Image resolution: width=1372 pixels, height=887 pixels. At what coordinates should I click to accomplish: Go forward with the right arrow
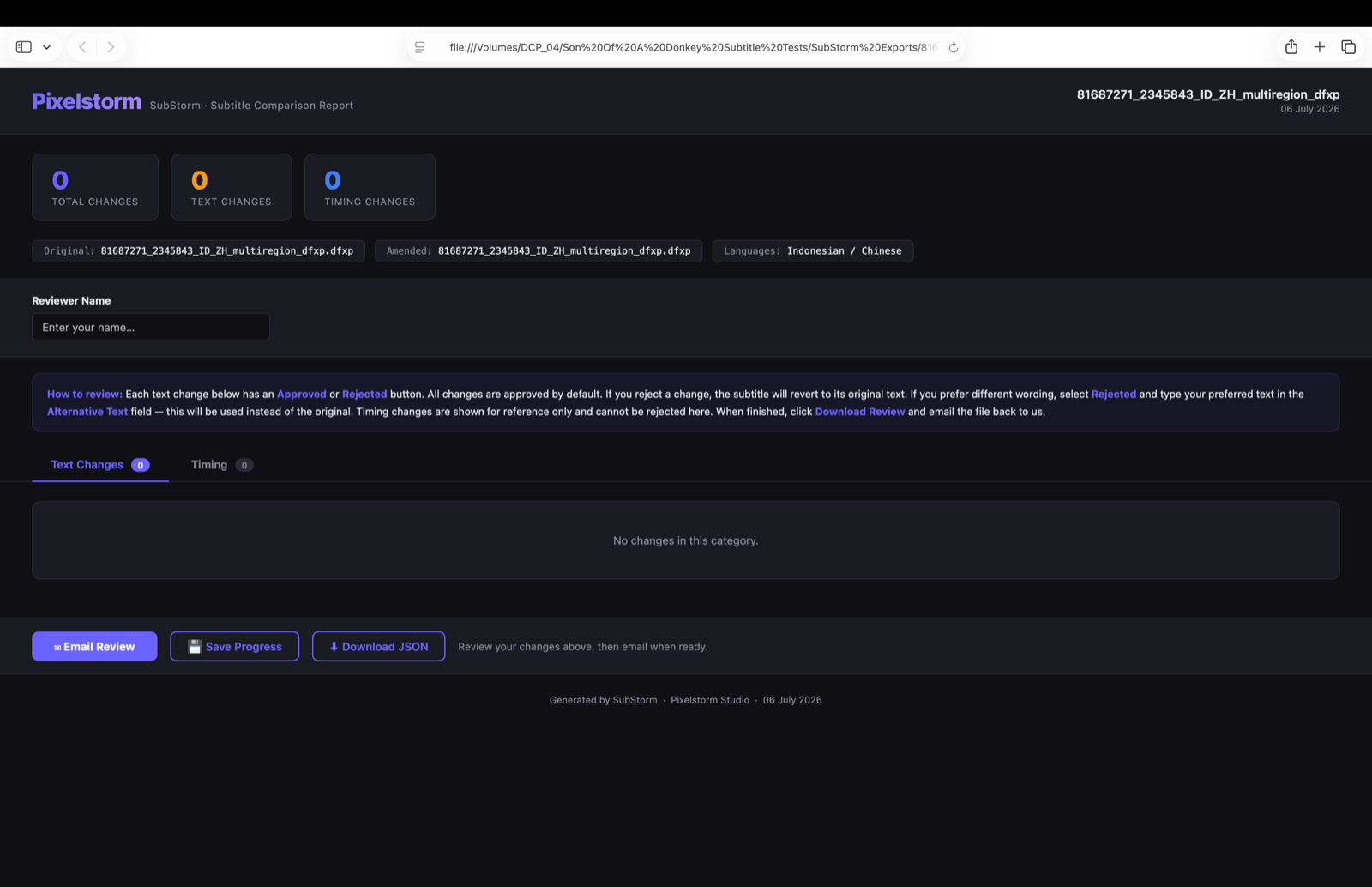click(x=111, y=47)
